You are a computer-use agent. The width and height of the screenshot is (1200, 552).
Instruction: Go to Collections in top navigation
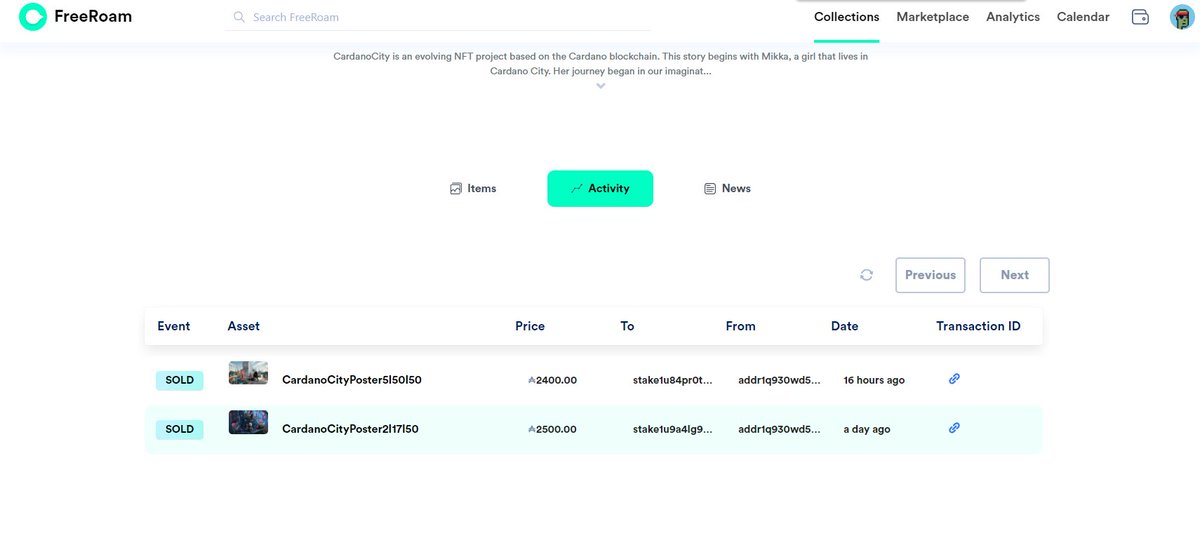pyautogui.click(x=847, y=17)
